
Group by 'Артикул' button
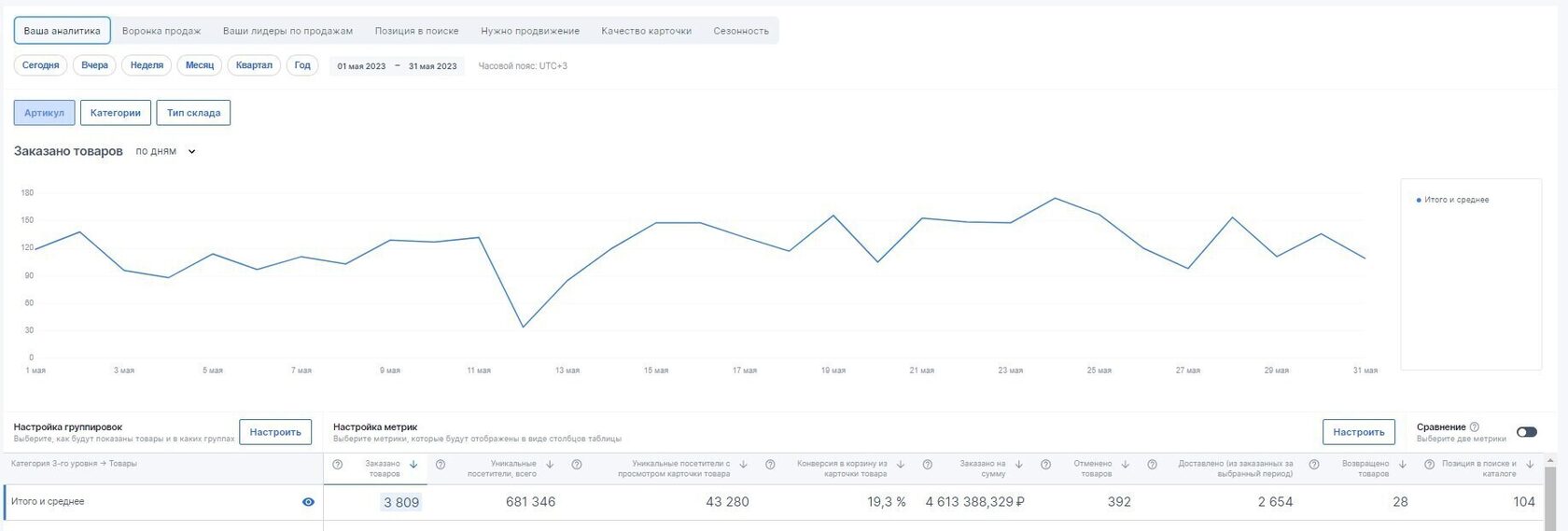pyautogui.click(x=44, y=113)
